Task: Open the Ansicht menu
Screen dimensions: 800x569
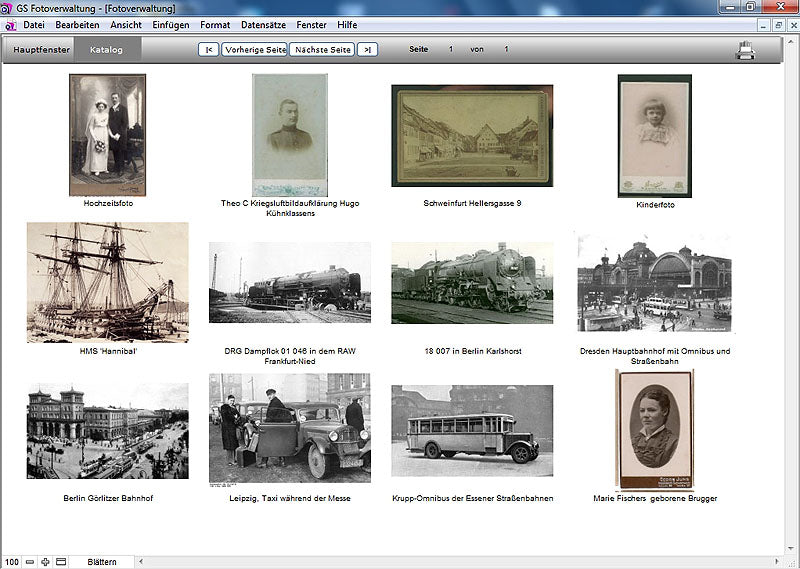Action: (x=126, y=24)
